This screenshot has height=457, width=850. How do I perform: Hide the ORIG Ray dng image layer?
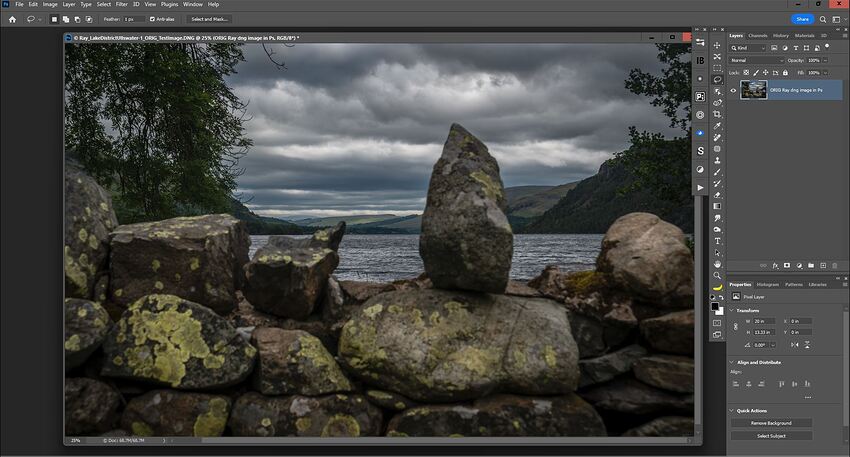[733, 90]
